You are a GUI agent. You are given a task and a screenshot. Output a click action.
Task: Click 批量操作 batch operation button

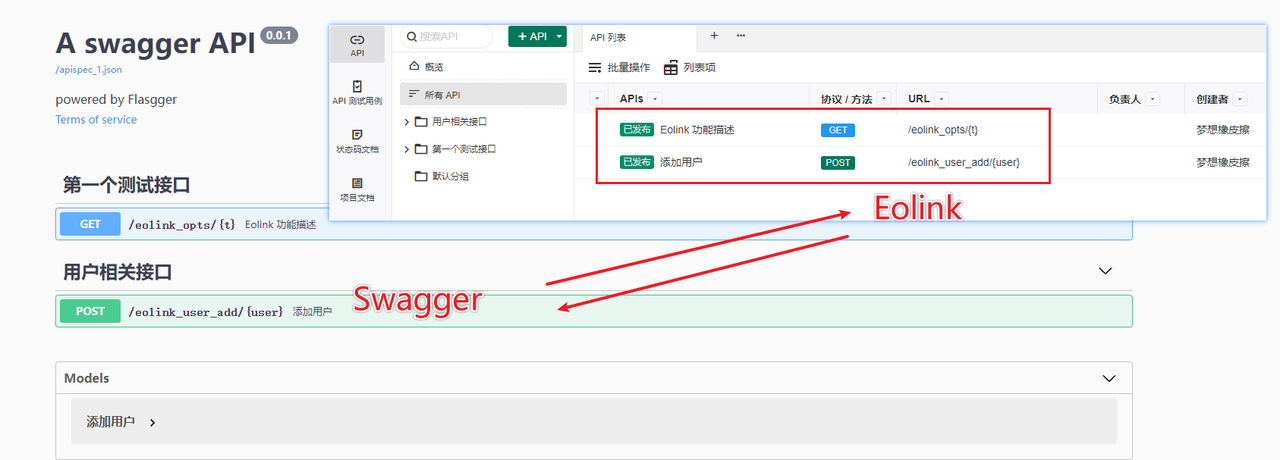click(619, 67)
